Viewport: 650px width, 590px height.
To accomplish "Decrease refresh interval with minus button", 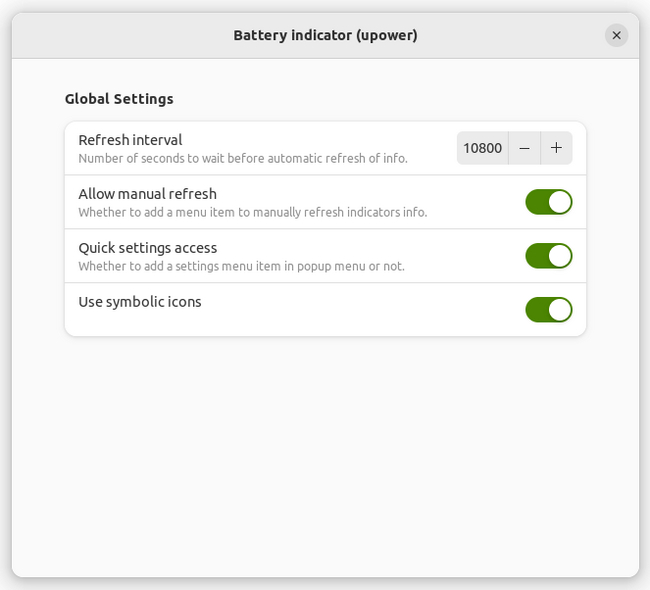I will click(x=524, y=148).
